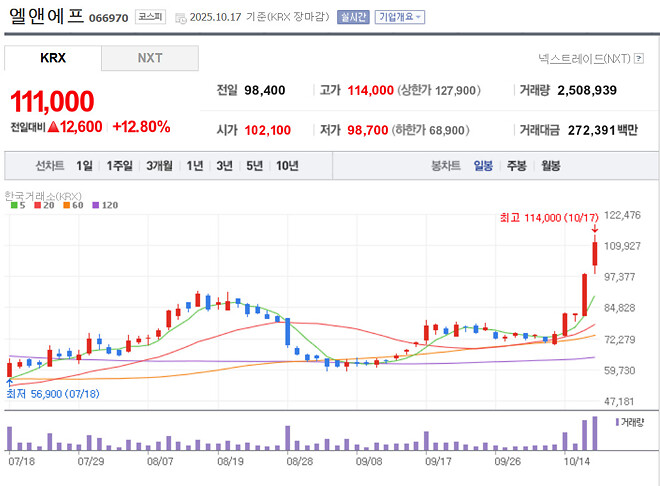Click the purple 120-day moving average swatch
Image resolution: width=660 pixels, height=486 pixels.
(96, 205)
